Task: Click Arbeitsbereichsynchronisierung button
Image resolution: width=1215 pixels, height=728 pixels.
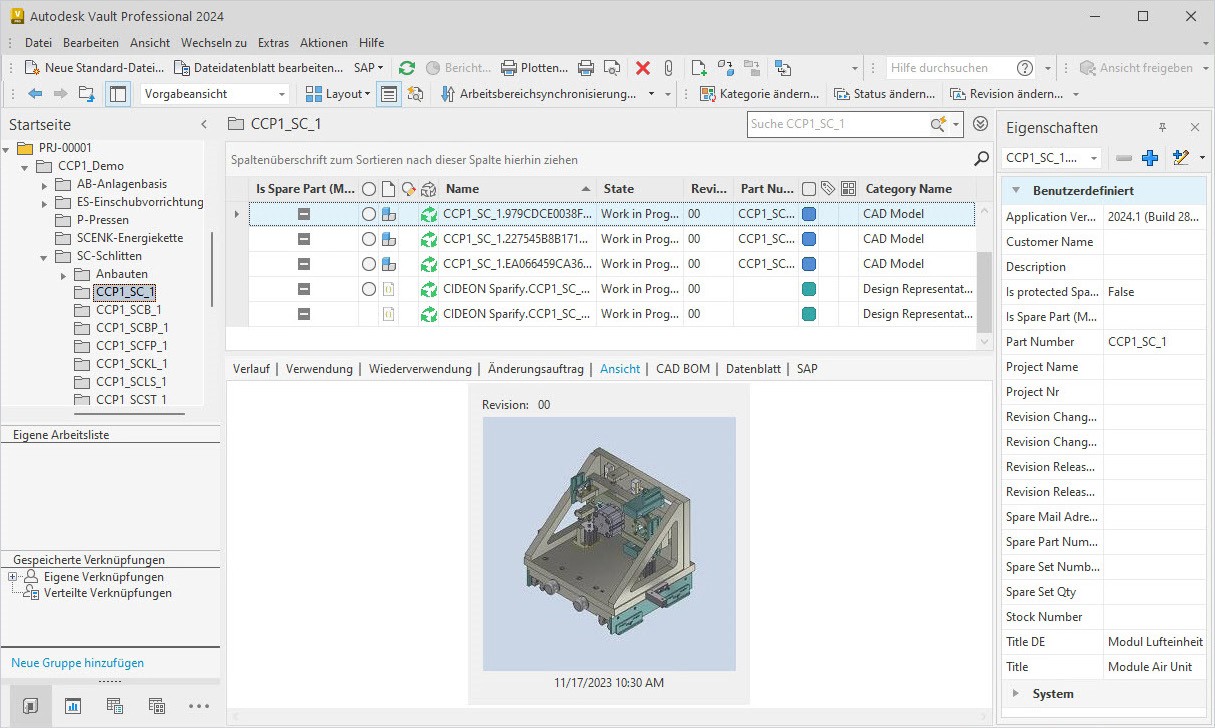Action: [539, 94]
